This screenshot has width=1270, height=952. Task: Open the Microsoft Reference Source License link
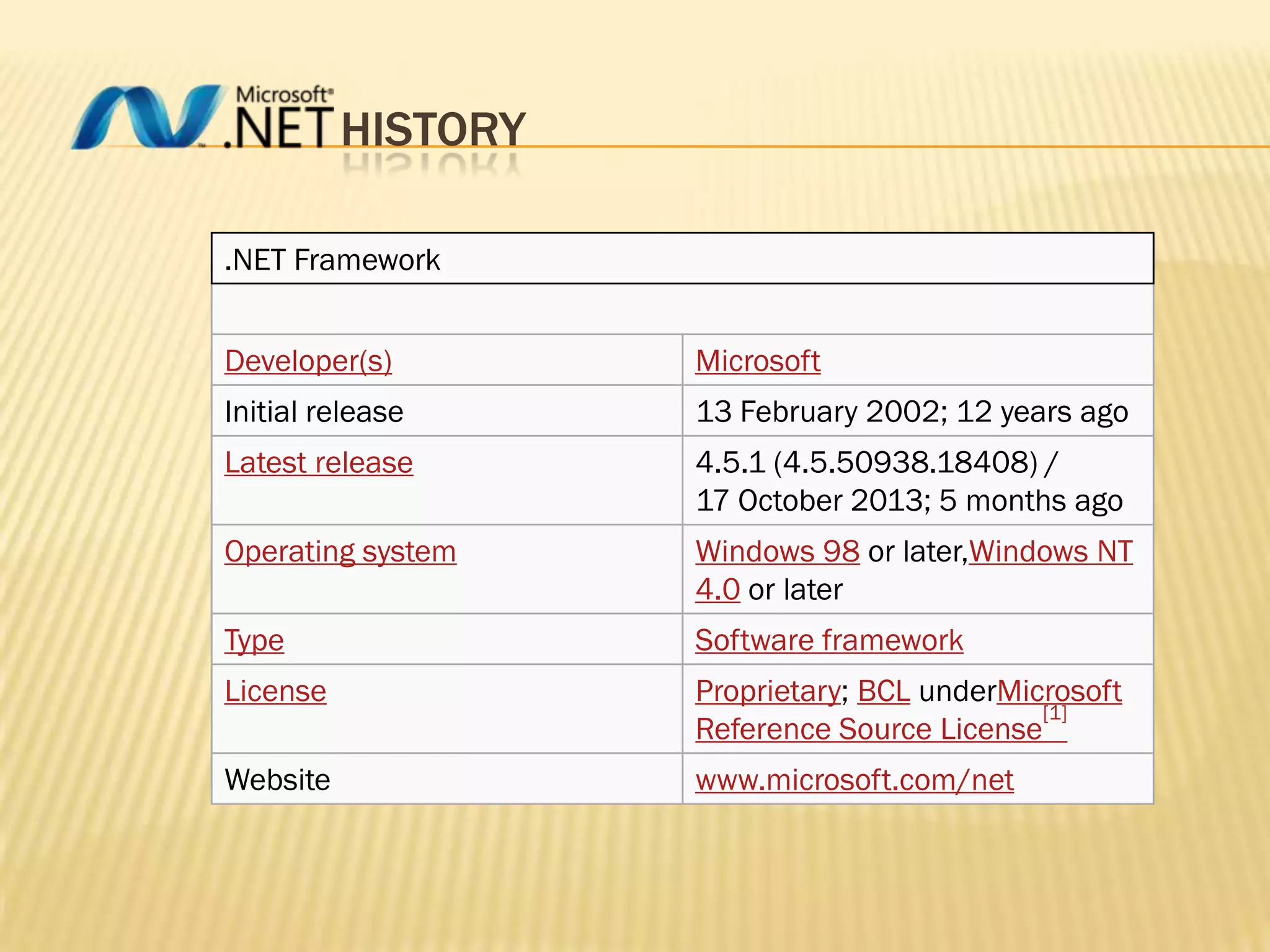coord(869,729)
